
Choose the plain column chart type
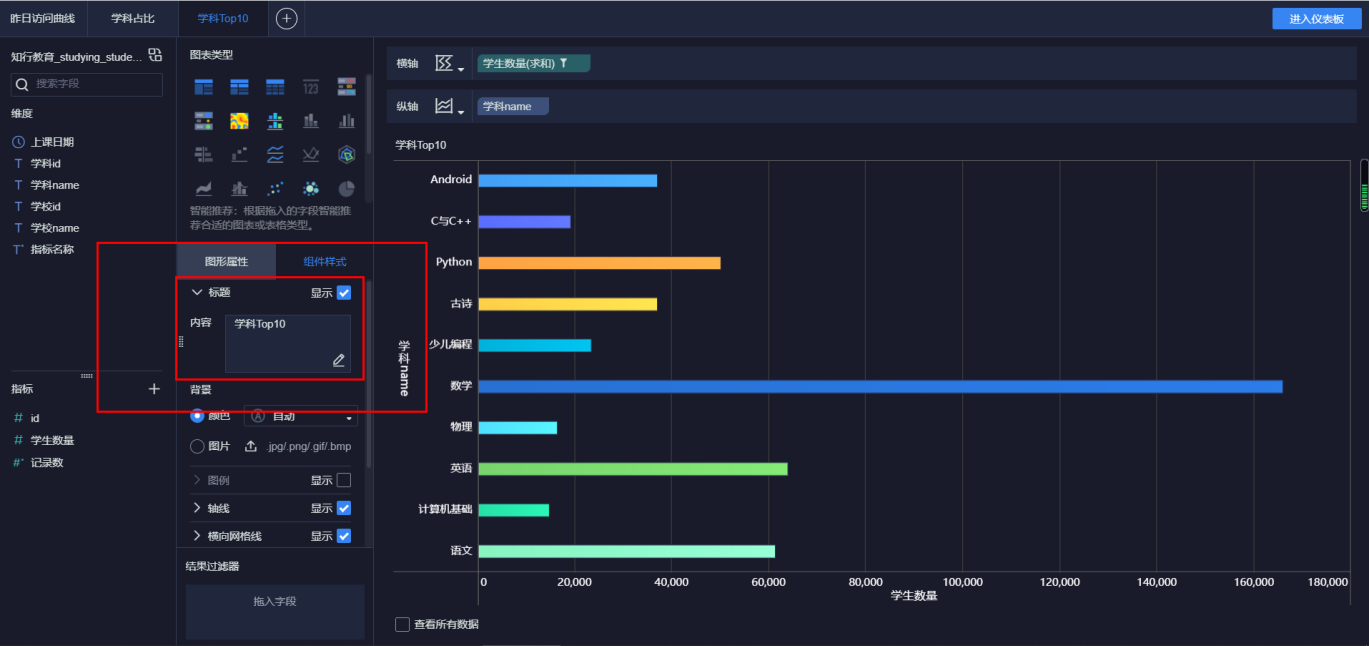(347, 121)
